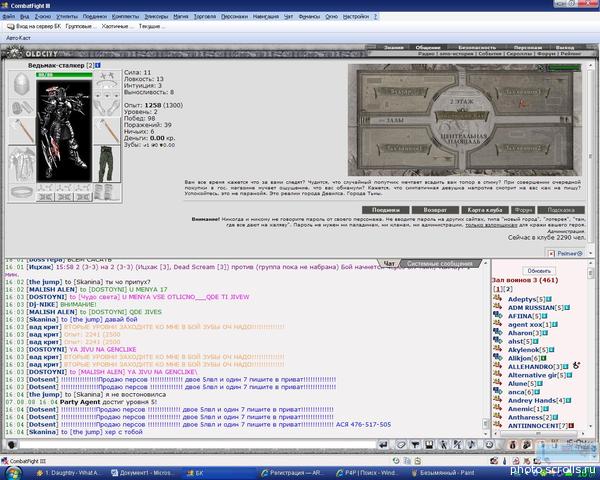Viewport: 600px width, 480px height.
Task: Select the Персонаж top game tab
Action: (528, 48)
